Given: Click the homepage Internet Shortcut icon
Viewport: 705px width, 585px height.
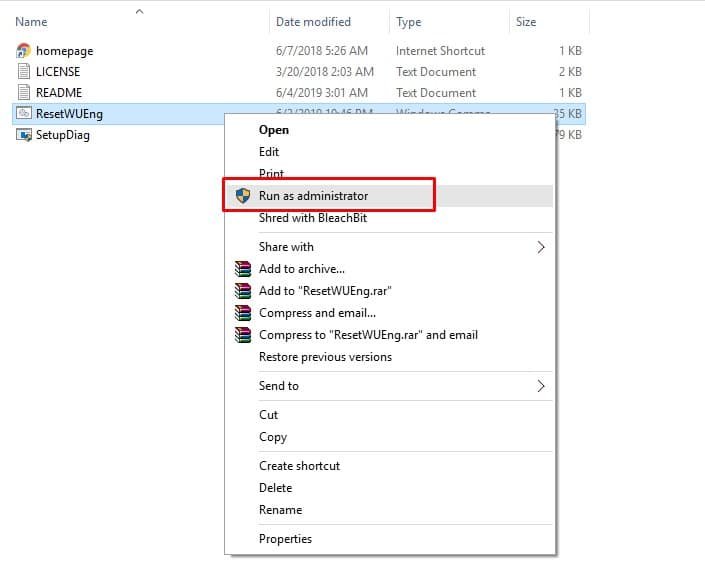Looking at the screenshot, I should (25, 51).
